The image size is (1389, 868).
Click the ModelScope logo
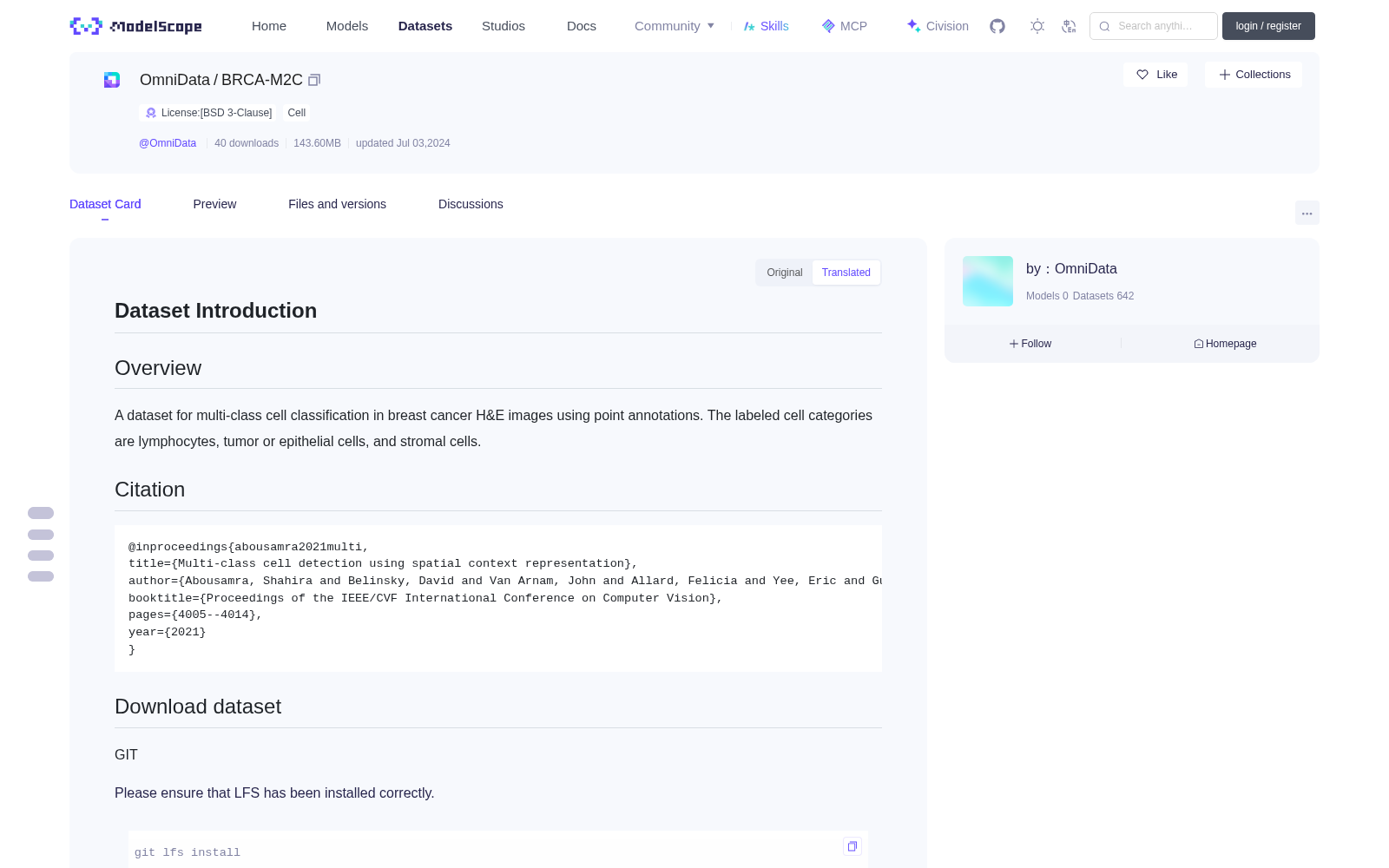[136, 26]
